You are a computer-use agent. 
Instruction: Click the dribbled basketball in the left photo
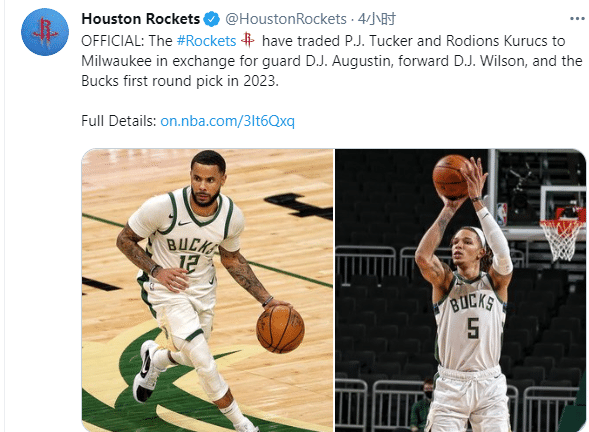280,329
